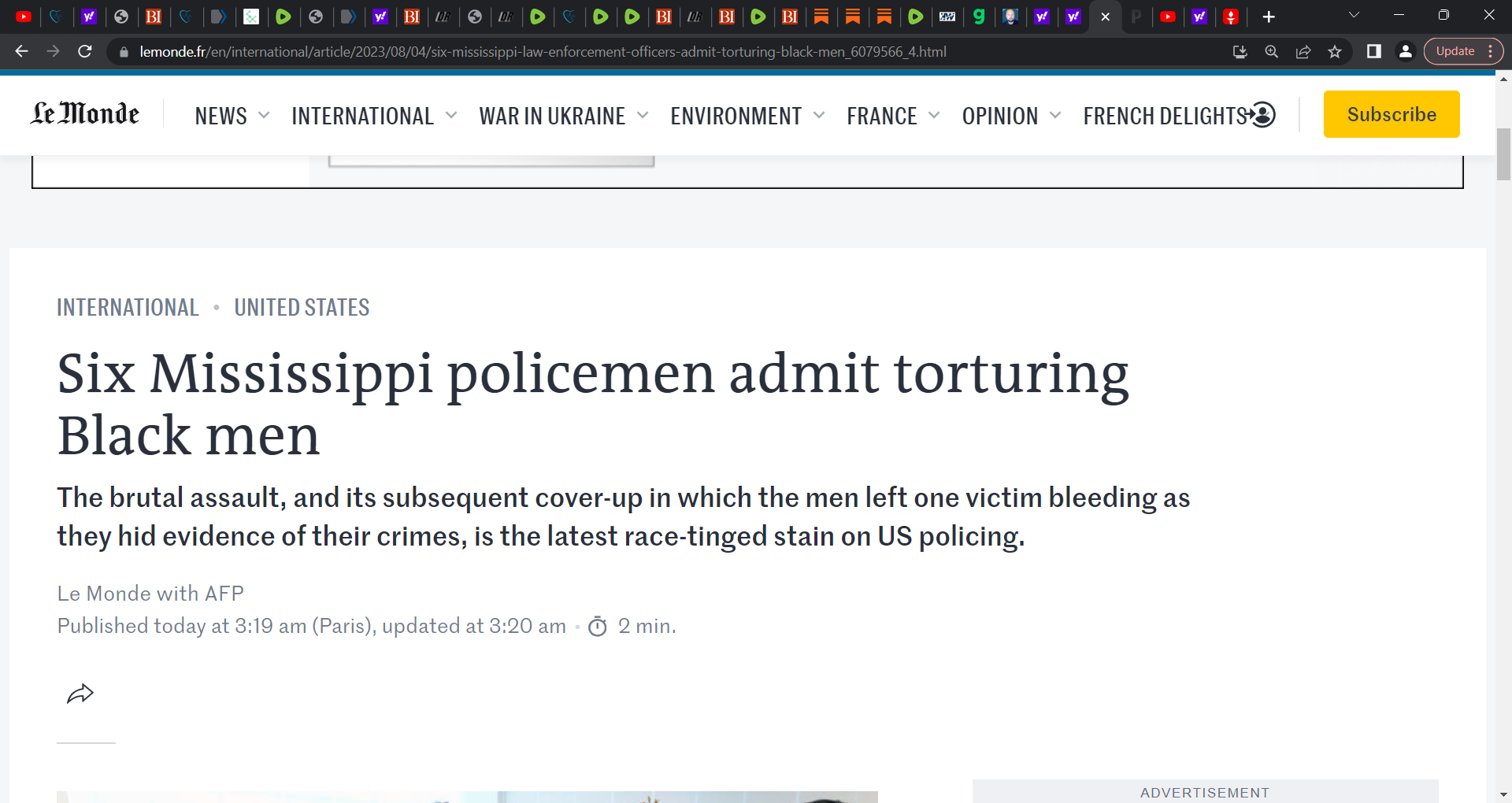Click the Le Monde logo
The height and width of the screenshot is (803, 1512).
point(85,114)
